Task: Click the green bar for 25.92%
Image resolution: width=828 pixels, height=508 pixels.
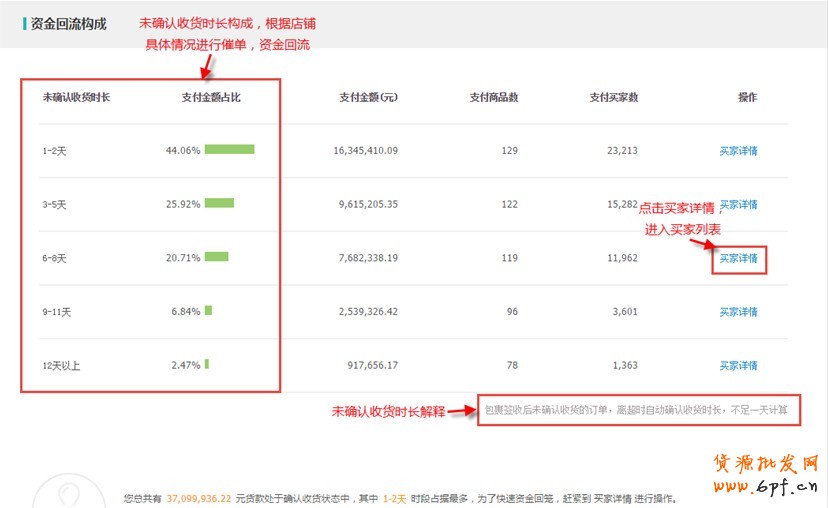Action: tap(219, 203)
